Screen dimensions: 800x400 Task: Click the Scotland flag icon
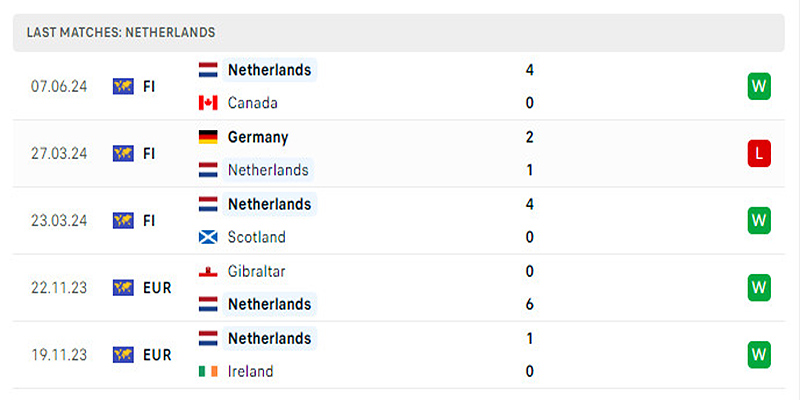(x=208, y=237)
